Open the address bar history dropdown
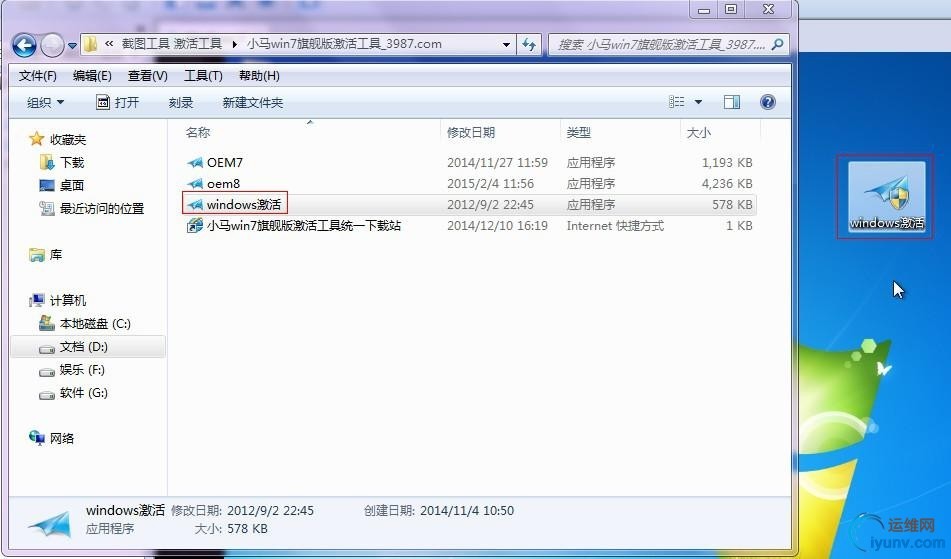The image size is (951, 559). 506,44
